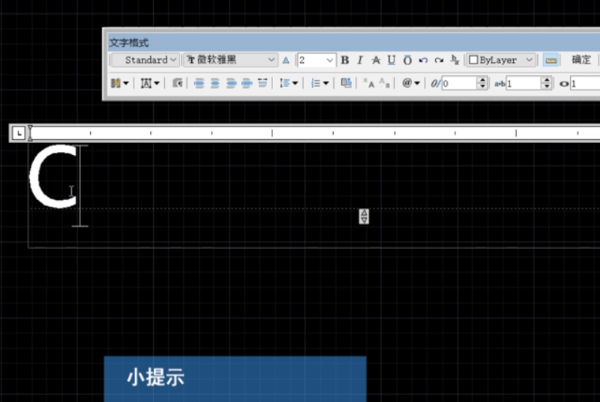Screen dimensions: 600x402
Task: Open the numbering list menu
Action: pos(319,84)
